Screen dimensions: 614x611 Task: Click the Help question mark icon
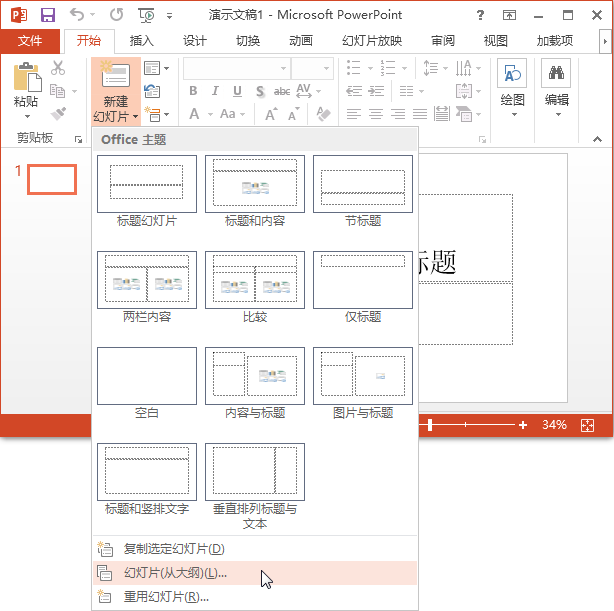pyautogui.click(x=480, y=15)
